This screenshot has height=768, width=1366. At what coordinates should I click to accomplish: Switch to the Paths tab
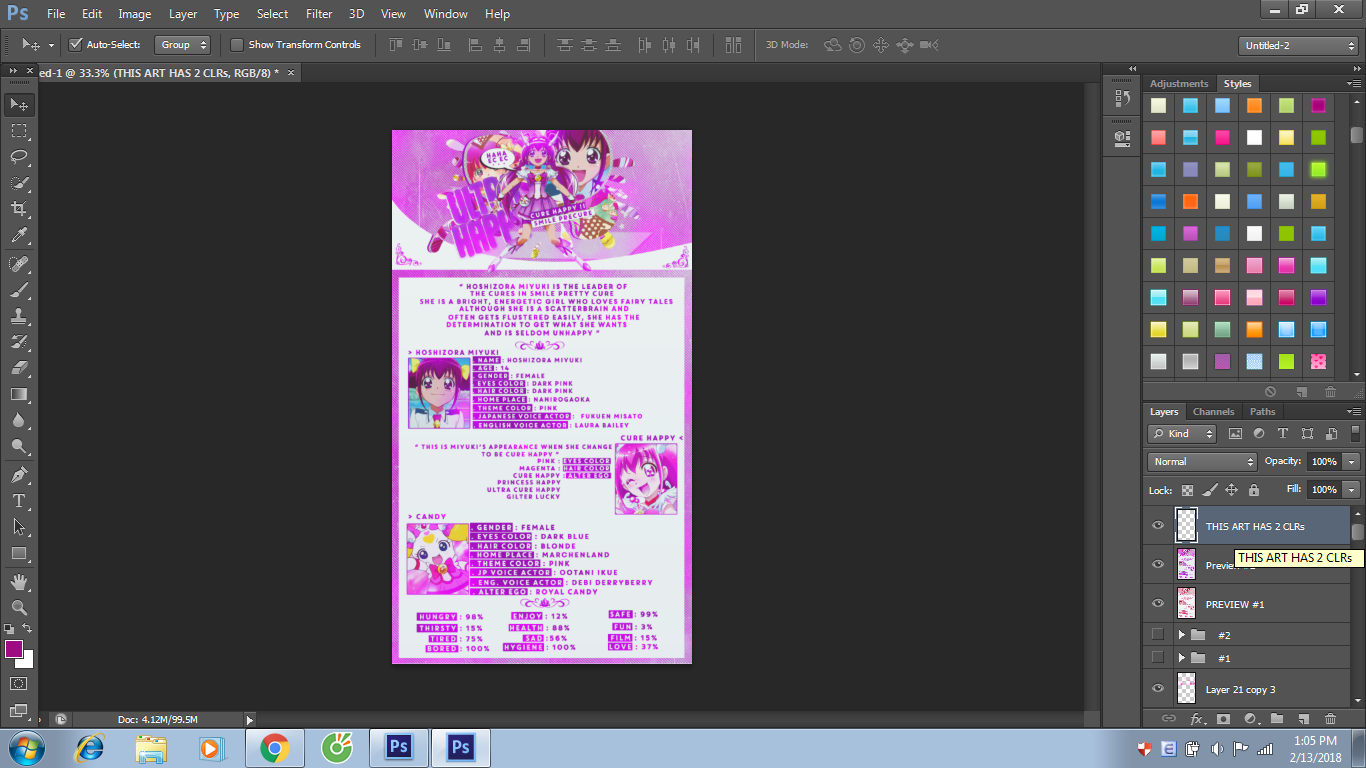(1263, 412)
